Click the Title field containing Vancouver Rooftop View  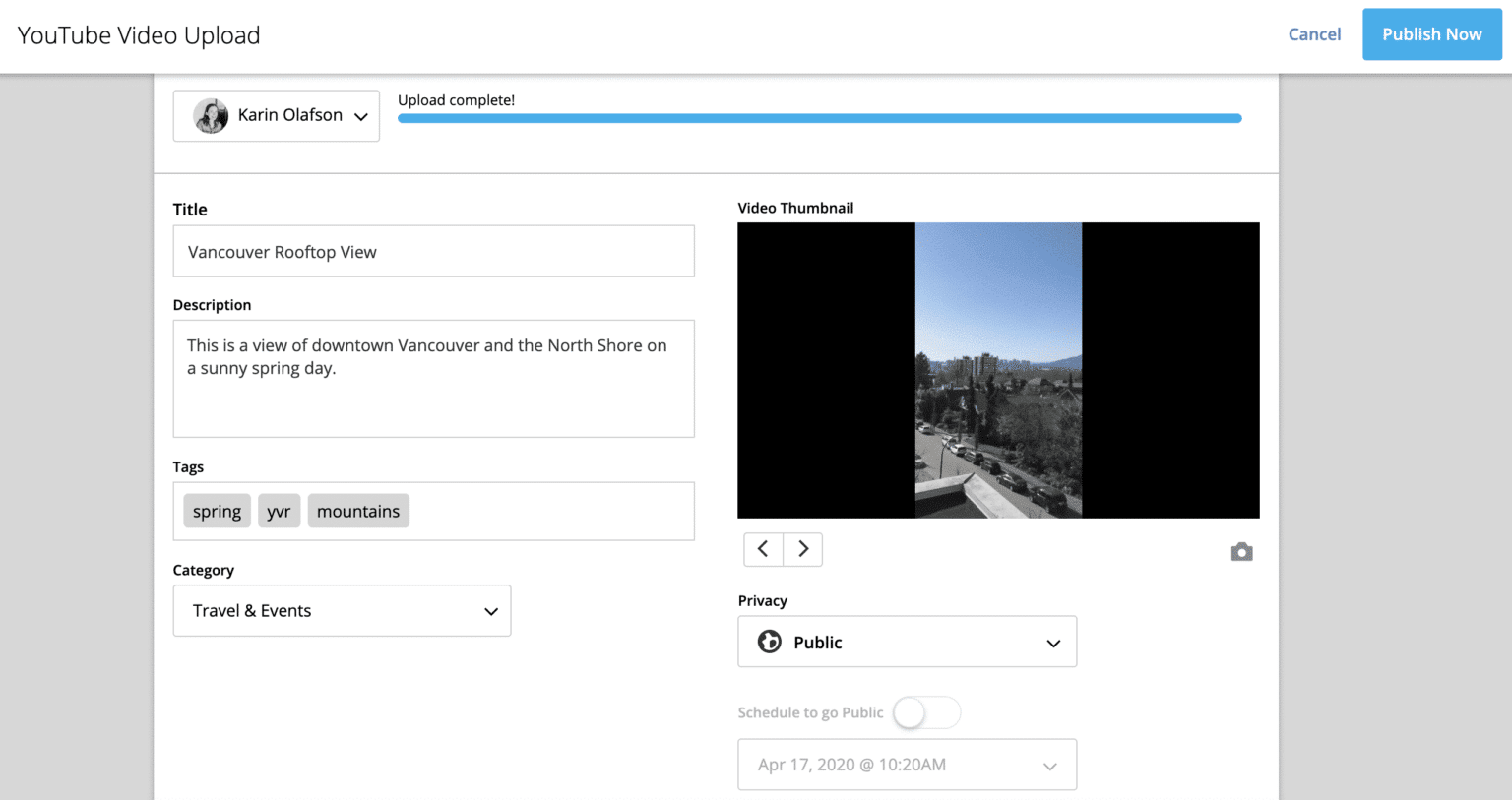pyautogui.click(x=433, y=251)
